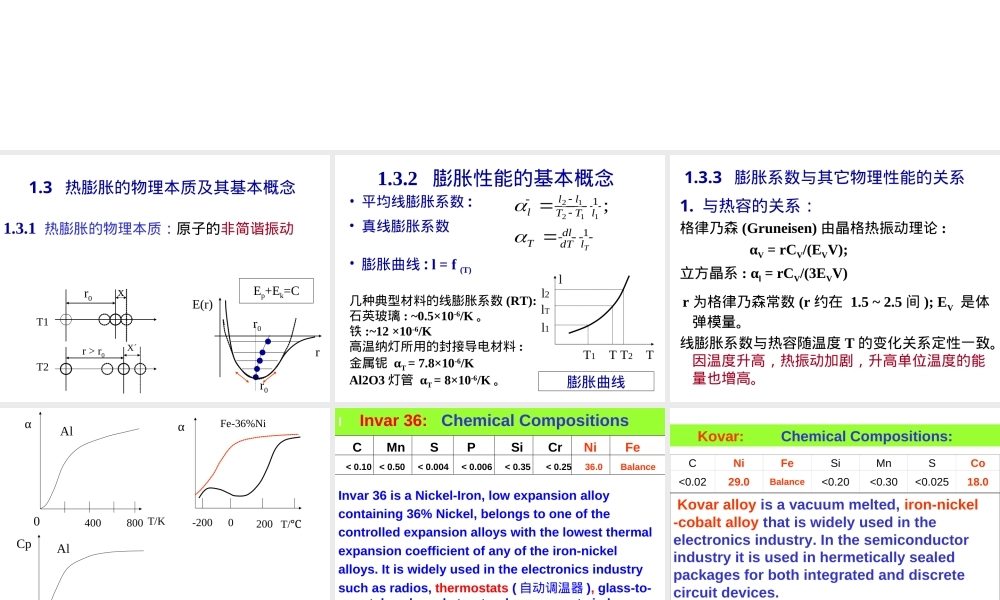Click the heading 1.3.1 热膨胀的物理本质

pos(83,229)
